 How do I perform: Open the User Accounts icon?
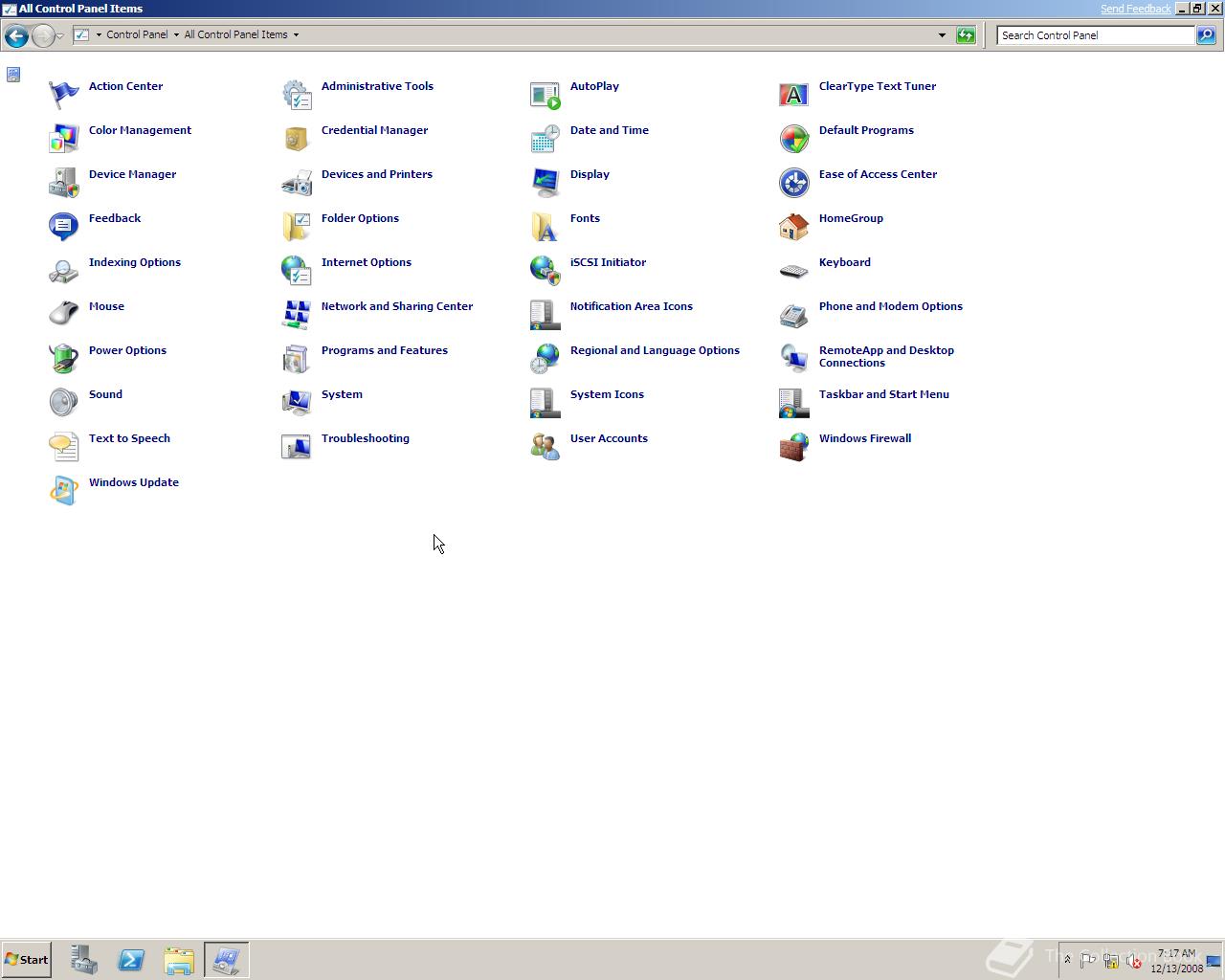(x=546, y=446)
